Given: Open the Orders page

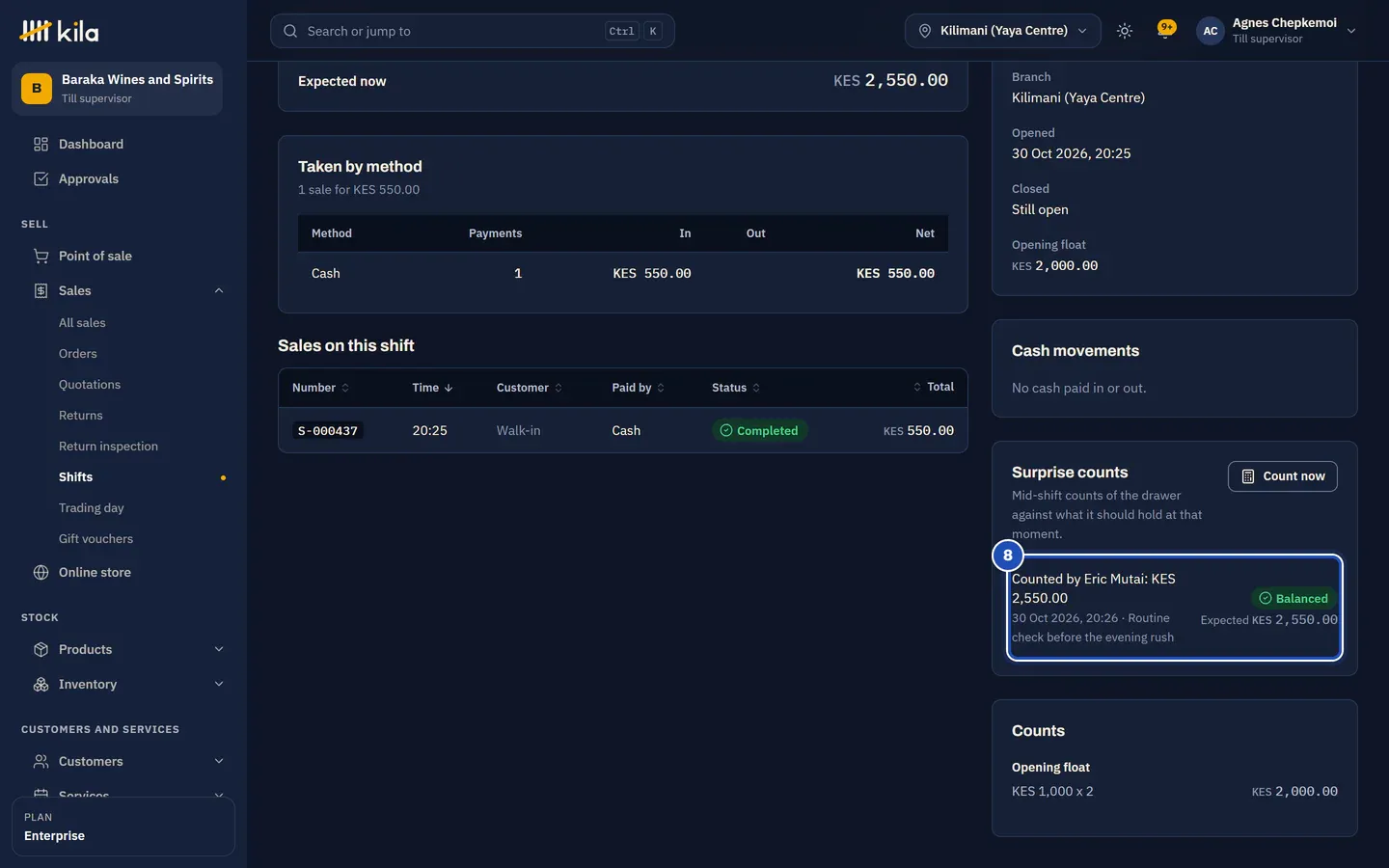Looking at the screenshot, I should [78, 354].
